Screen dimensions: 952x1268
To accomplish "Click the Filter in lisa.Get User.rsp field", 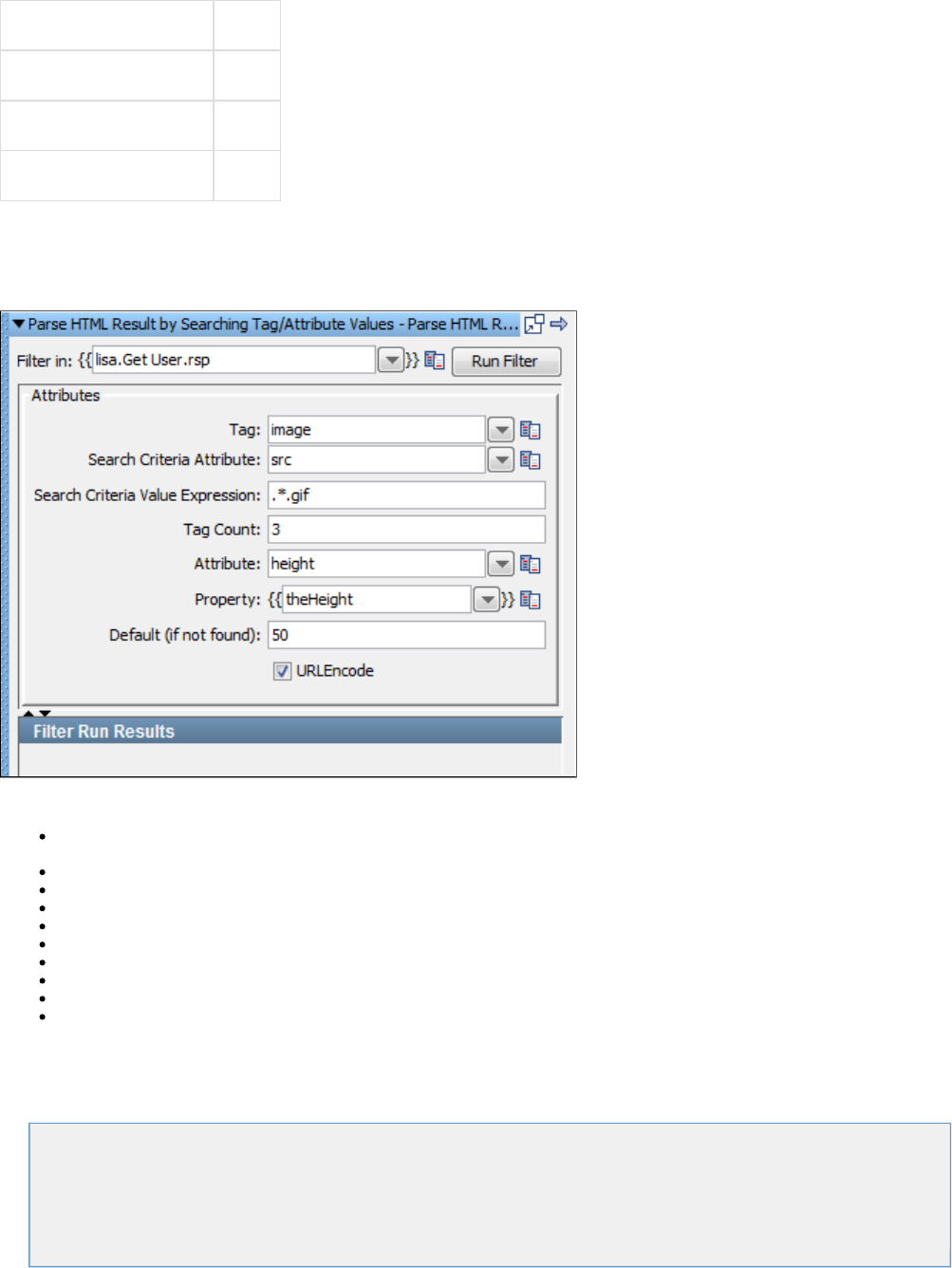I will point(234,361).
